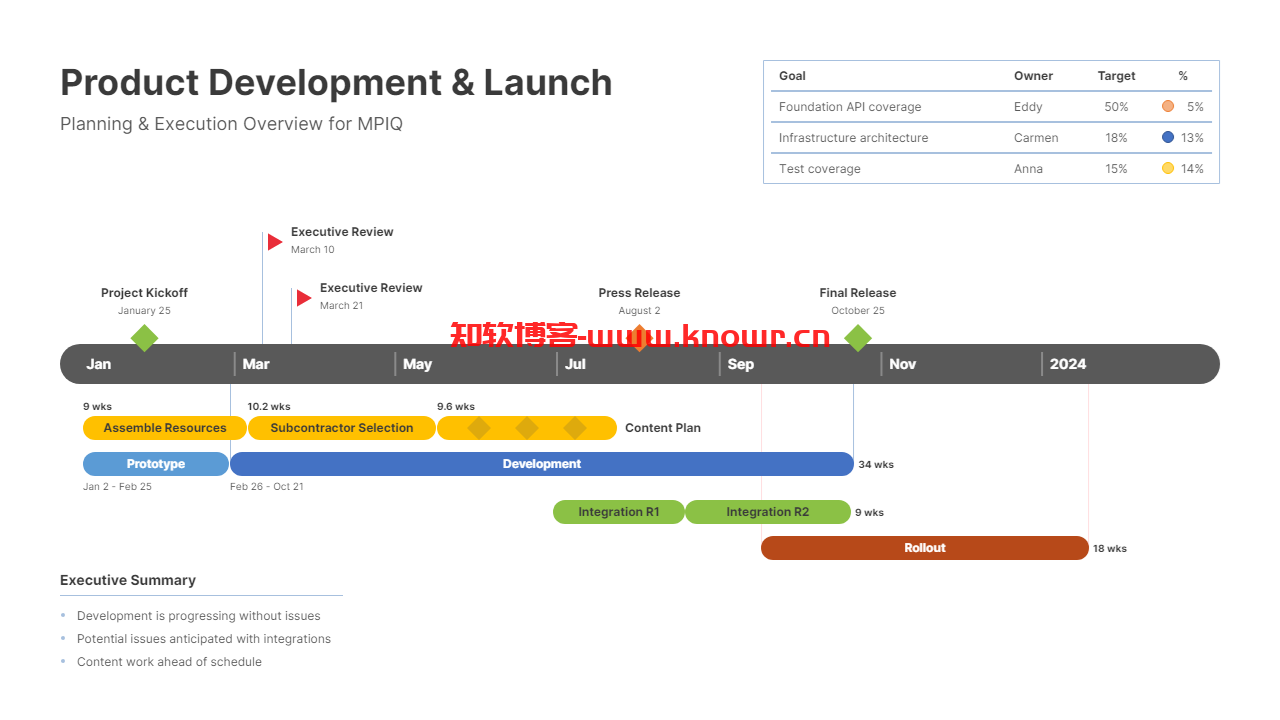1280x720 pixels.
Task: Click the 18 wks duration label
Action: 1110,549
